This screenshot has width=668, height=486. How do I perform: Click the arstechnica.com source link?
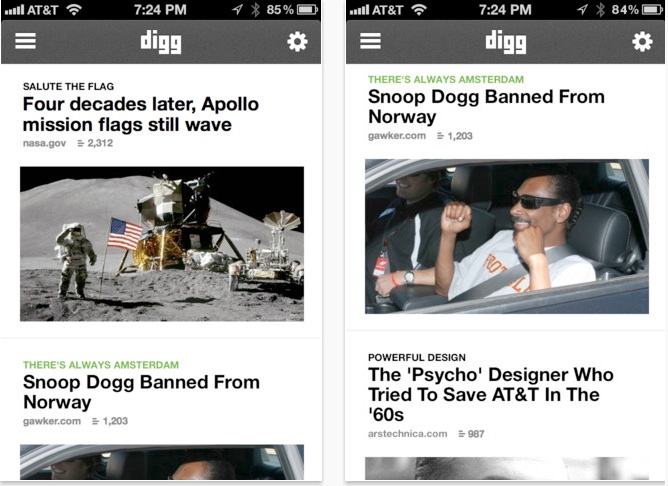[408, 434]
